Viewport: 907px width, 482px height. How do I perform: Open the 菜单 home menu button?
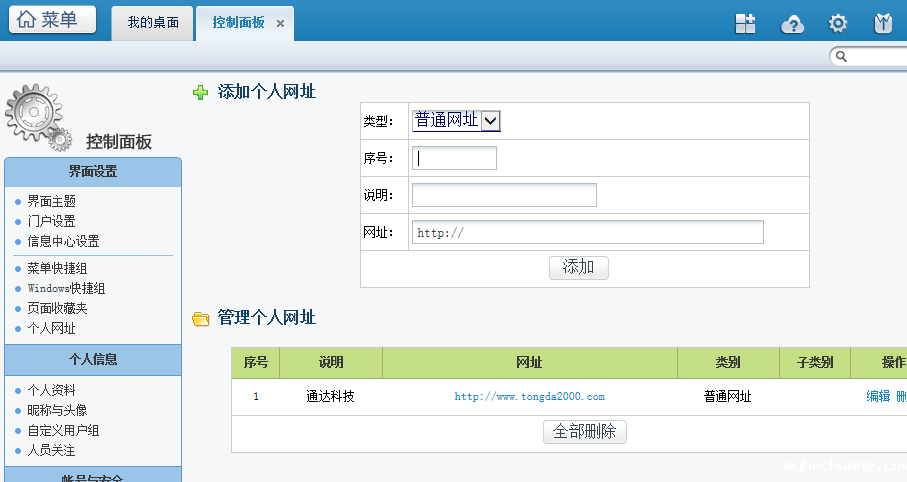pyautogui.click(x=52, y=20)
